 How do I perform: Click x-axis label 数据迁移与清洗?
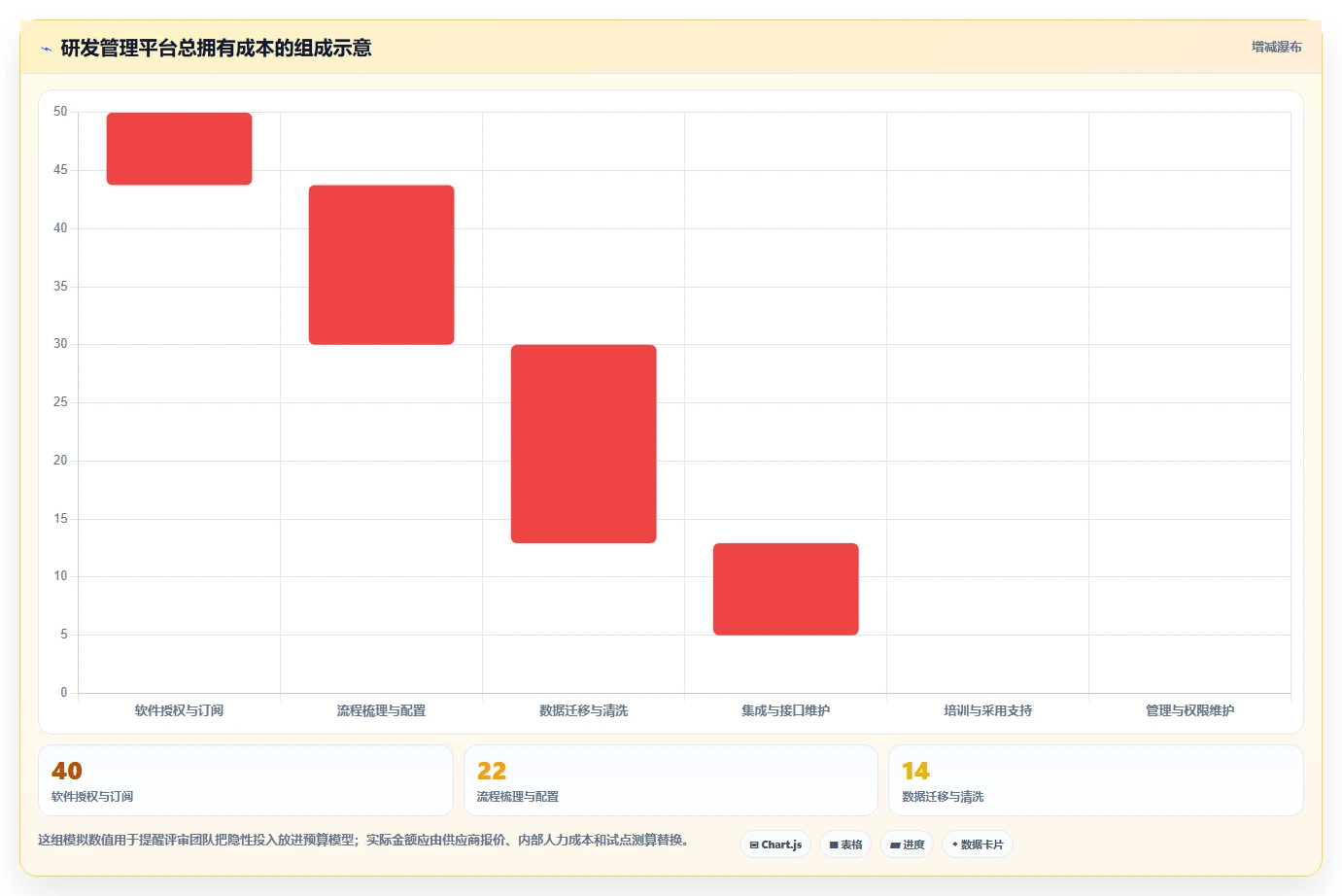pyautogui.click(x=583, y=710)
